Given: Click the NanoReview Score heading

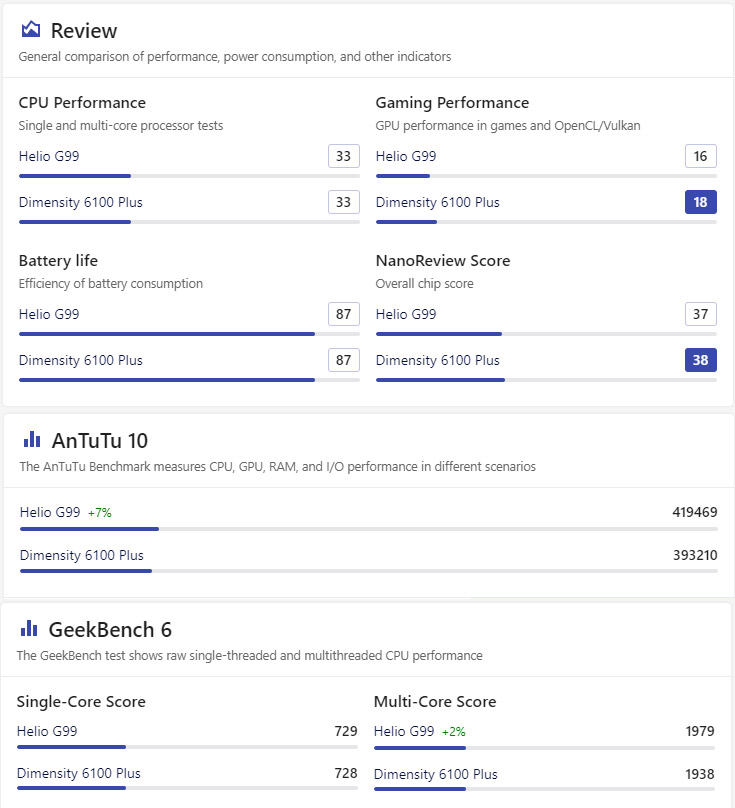Looking at the screenshot, I should [443, 261].
